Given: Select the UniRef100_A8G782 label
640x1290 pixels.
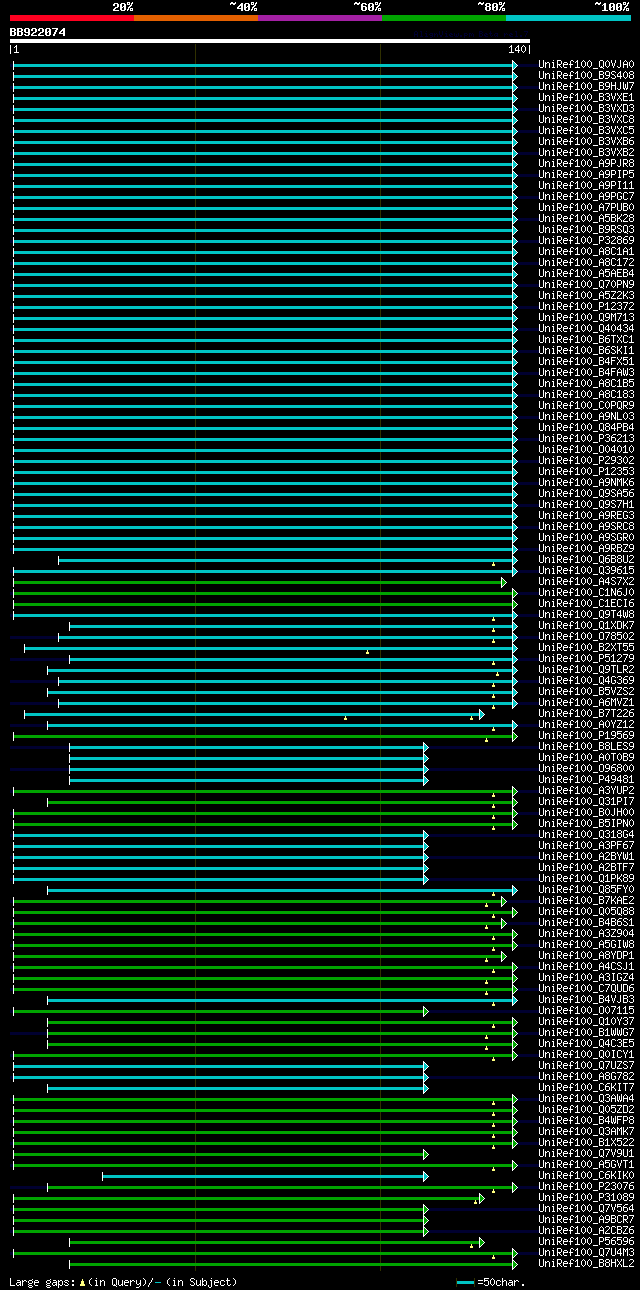Looking at the screenshot, I should 586,1076.
